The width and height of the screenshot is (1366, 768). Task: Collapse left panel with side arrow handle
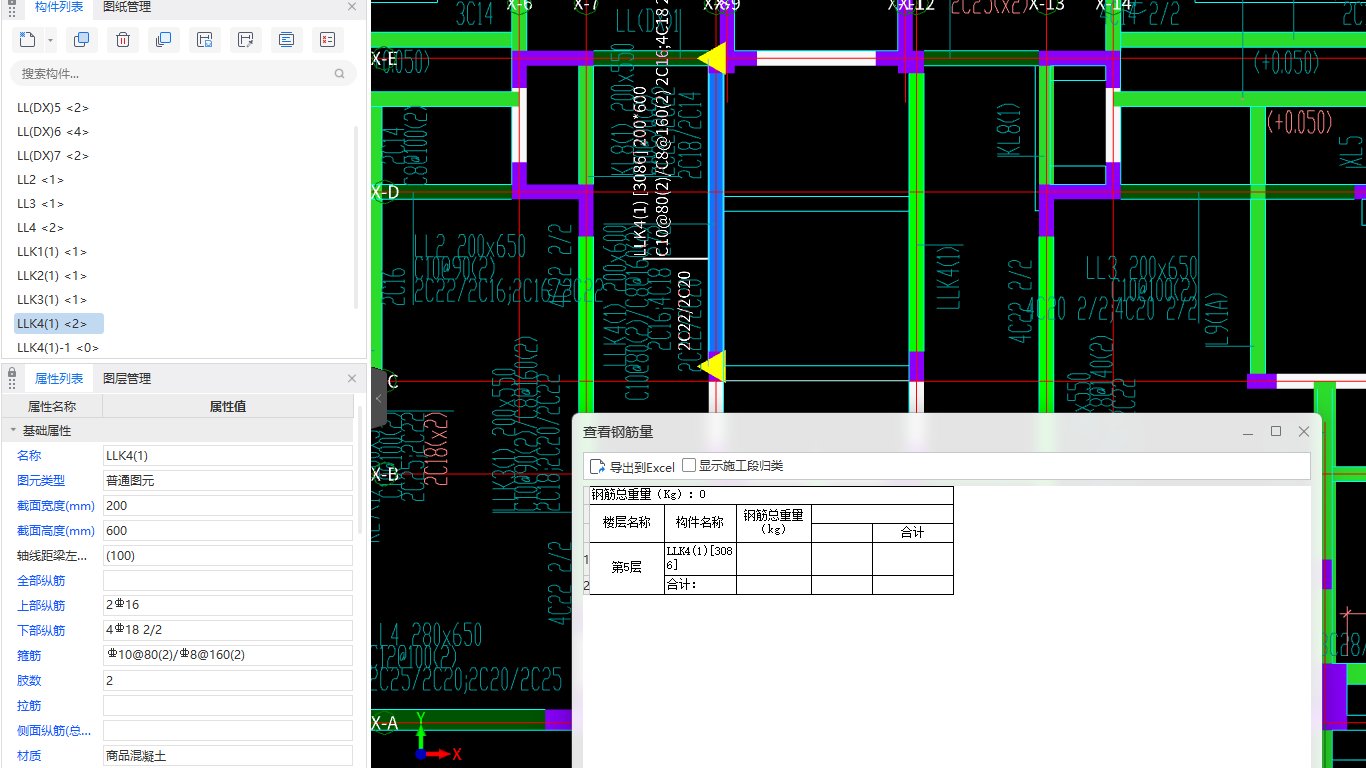pyautogui.click(x=378, y=398)
